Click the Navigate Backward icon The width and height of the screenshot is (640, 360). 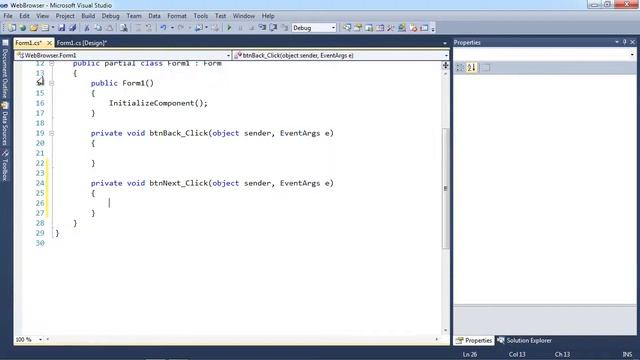(x=199, y=28)
